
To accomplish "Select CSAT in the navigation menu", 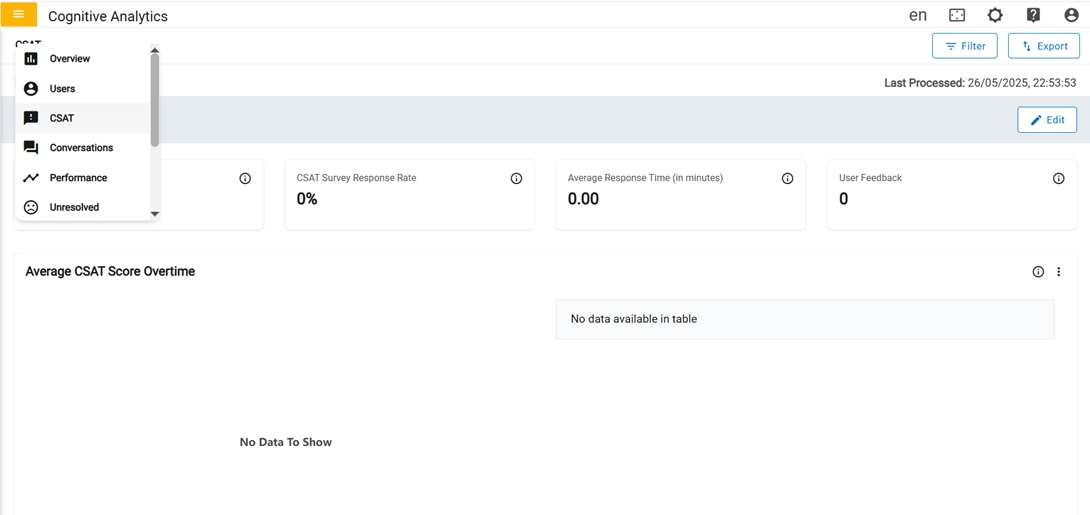I will pos(61,118).
